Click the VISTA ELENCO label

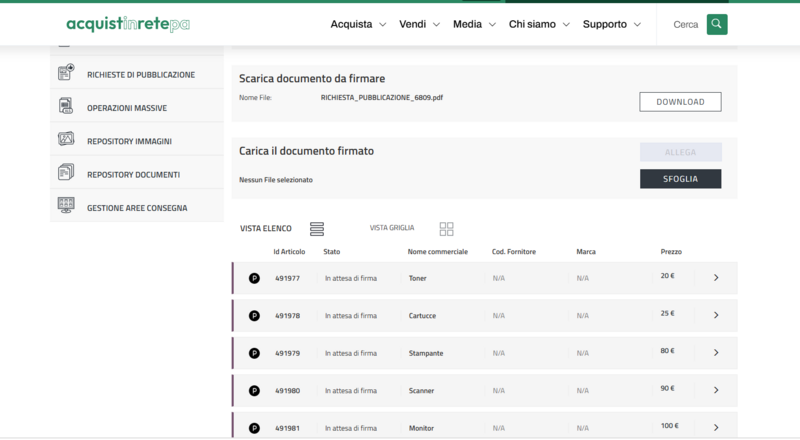pos(266,229)
